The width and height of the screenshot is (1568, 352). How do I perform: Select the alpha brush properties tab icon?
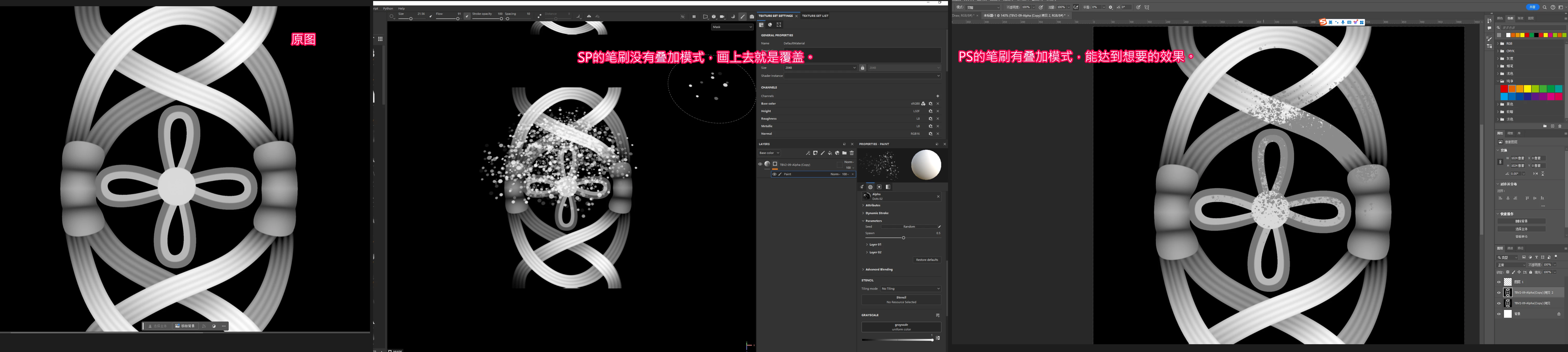tap(870, 187)
